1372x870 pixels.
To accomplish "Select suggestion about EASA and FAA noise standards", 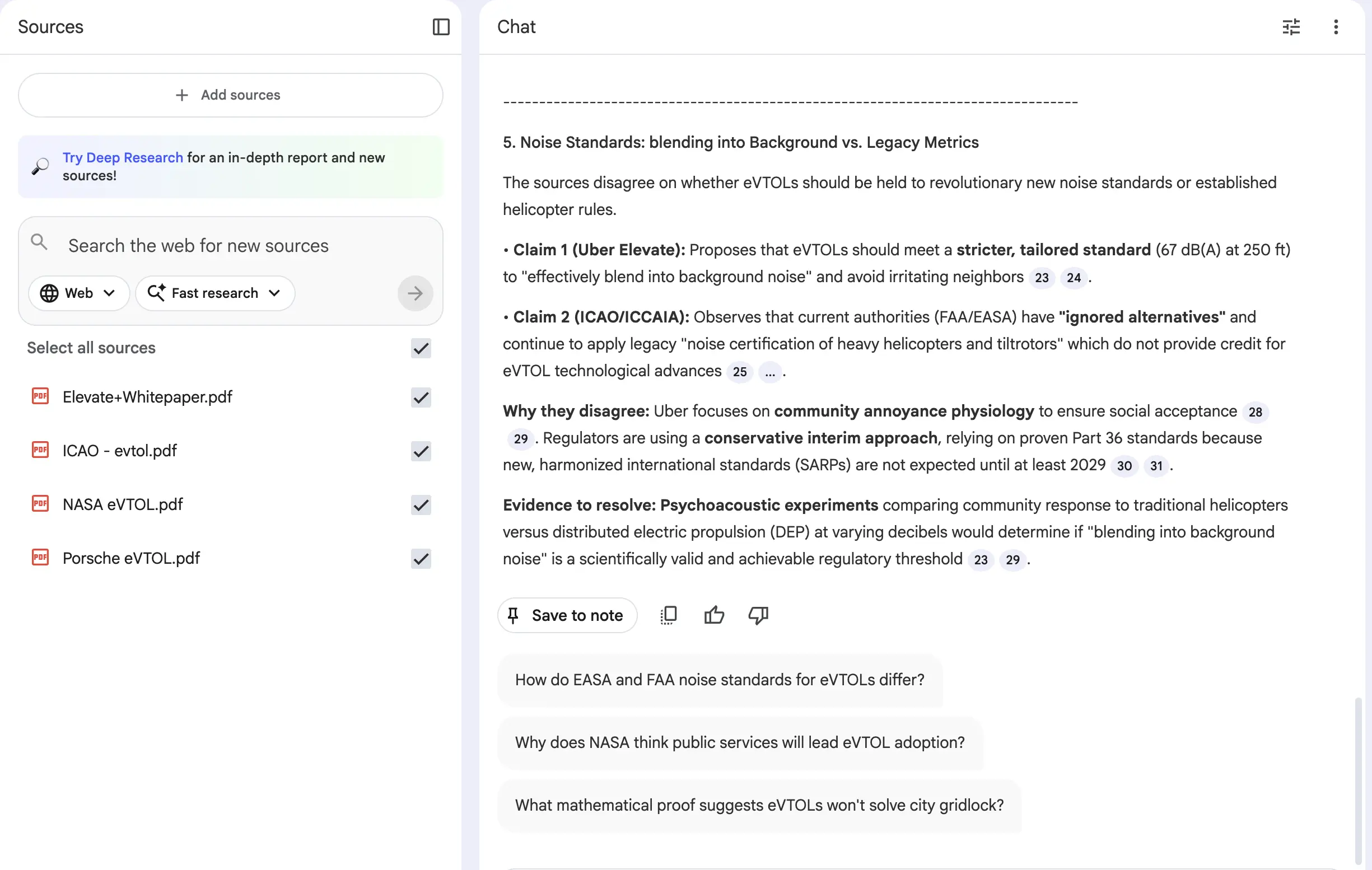I will pyautogui.click(x=719, y=680).
